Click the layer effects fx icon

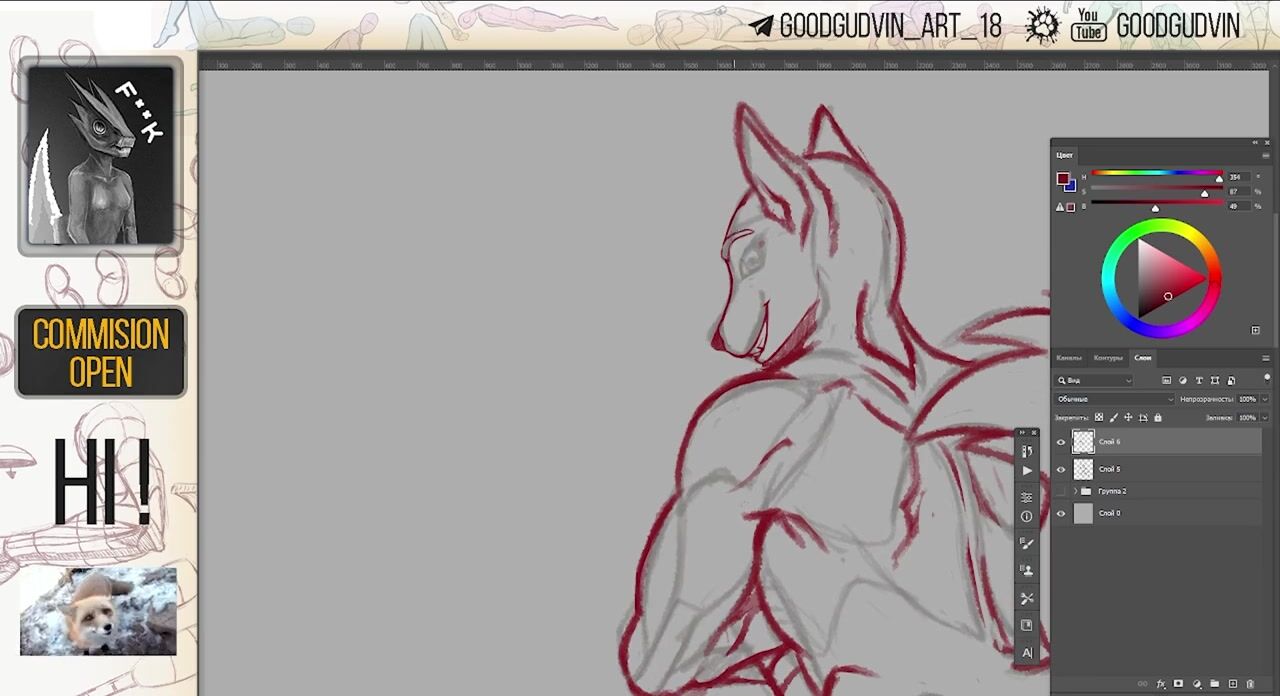pos(1161,684)
